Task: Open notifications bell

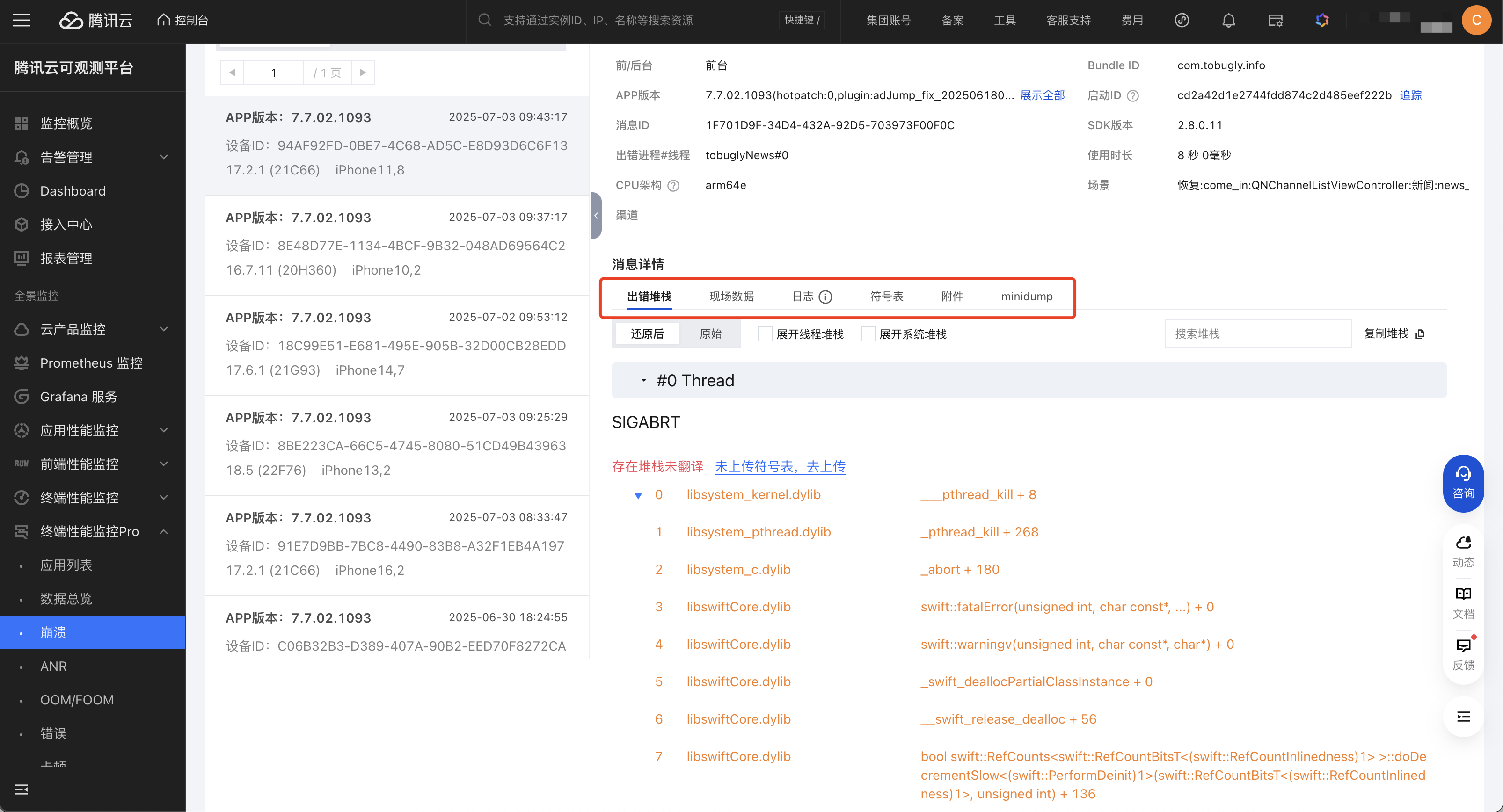Action: (1228, 21)
